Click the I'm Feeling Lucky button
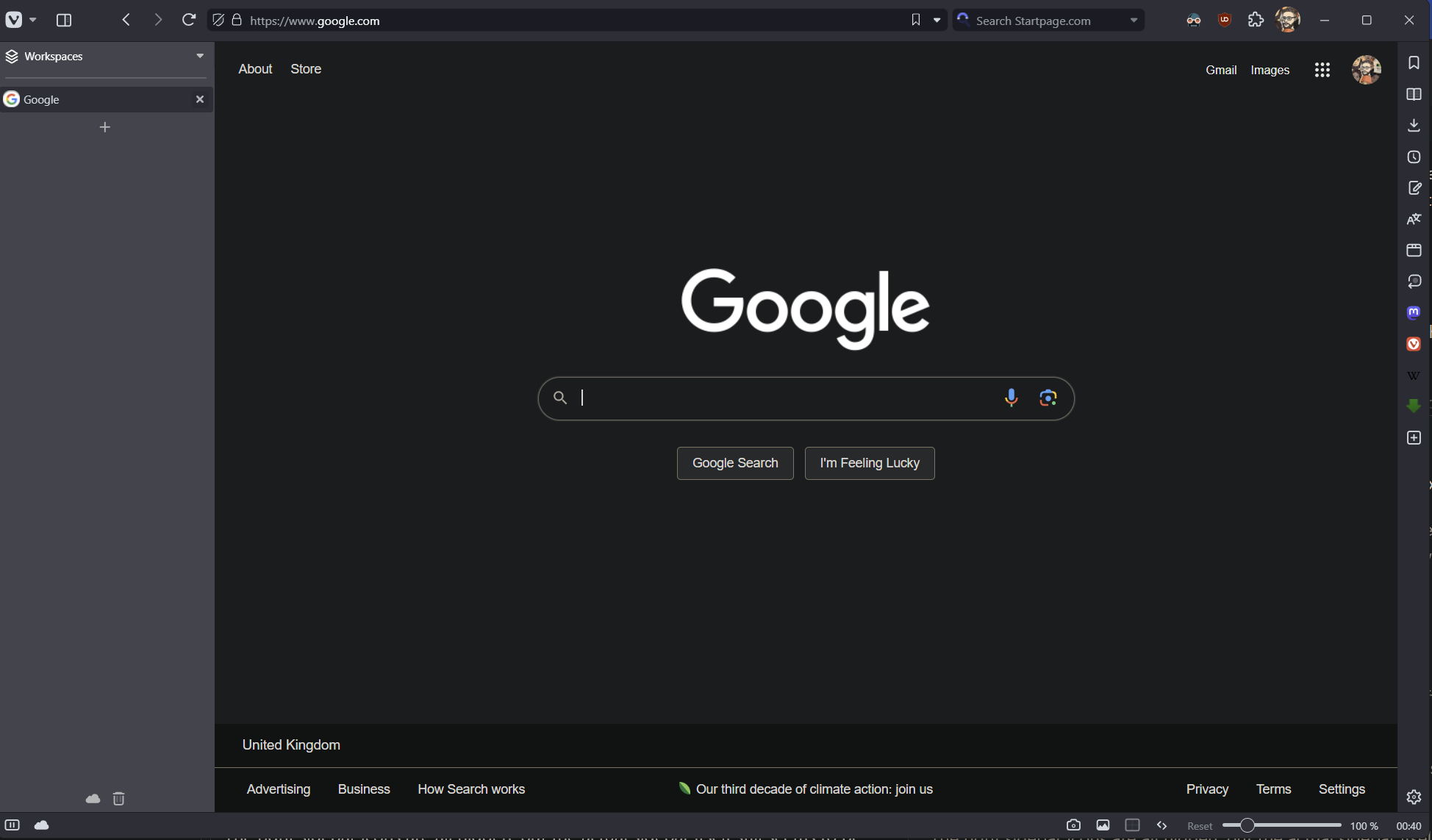 pyautogui.click(x=870, y=463)
